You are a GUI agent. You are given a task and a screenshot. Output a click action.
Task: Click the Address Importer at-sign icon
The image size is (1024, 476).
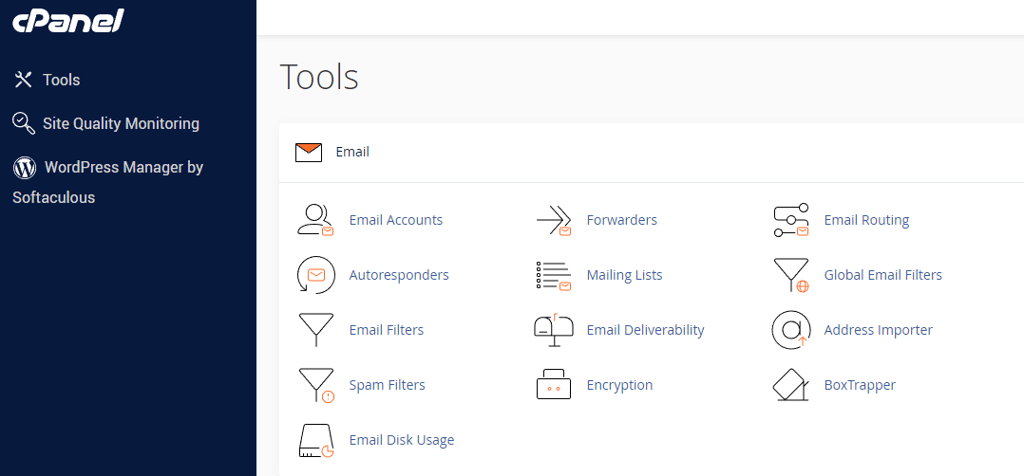tap(791, 330)
